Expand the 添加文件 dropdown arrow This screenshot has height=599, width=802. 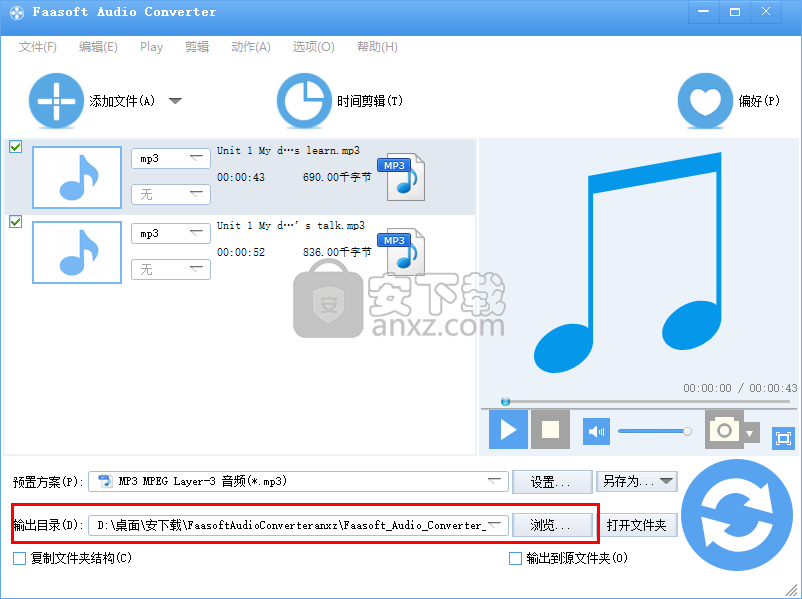coord(175,101)
